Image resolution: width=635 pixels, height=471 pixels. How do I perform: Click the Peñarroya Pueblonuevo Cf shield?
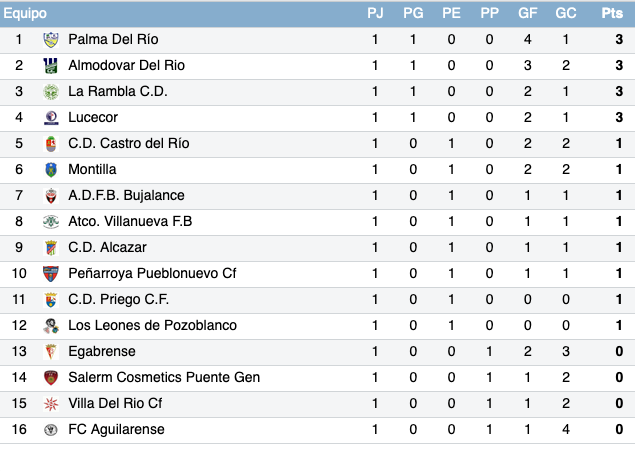[51, 274]
